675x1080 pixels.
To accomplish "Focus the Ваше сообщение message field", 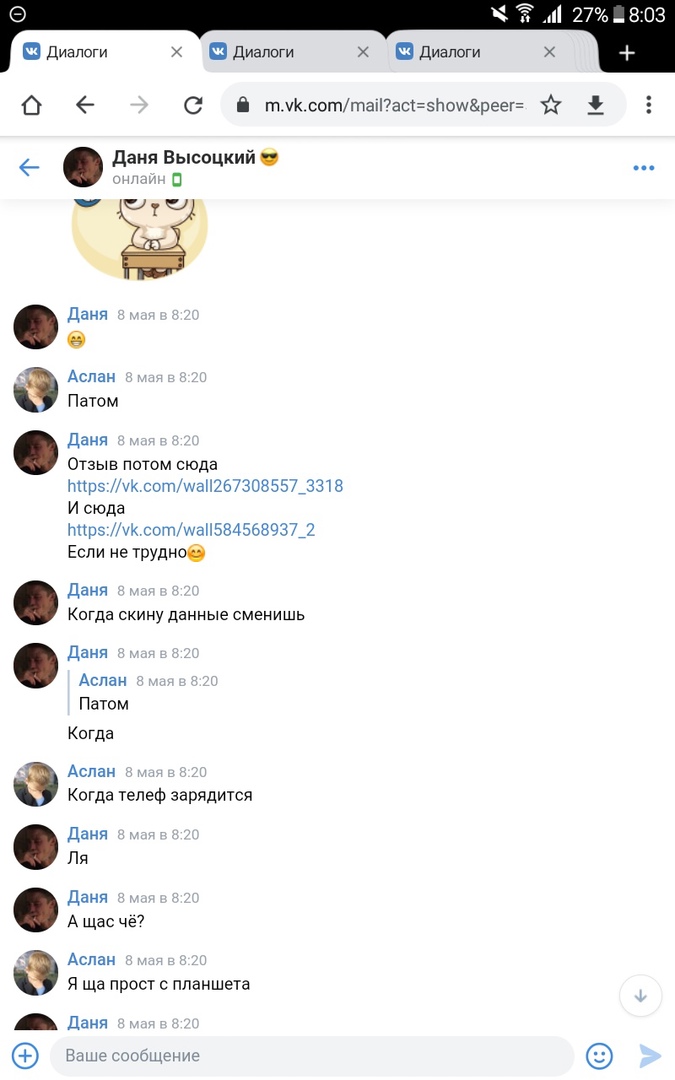I will (x=312, y=1056).
